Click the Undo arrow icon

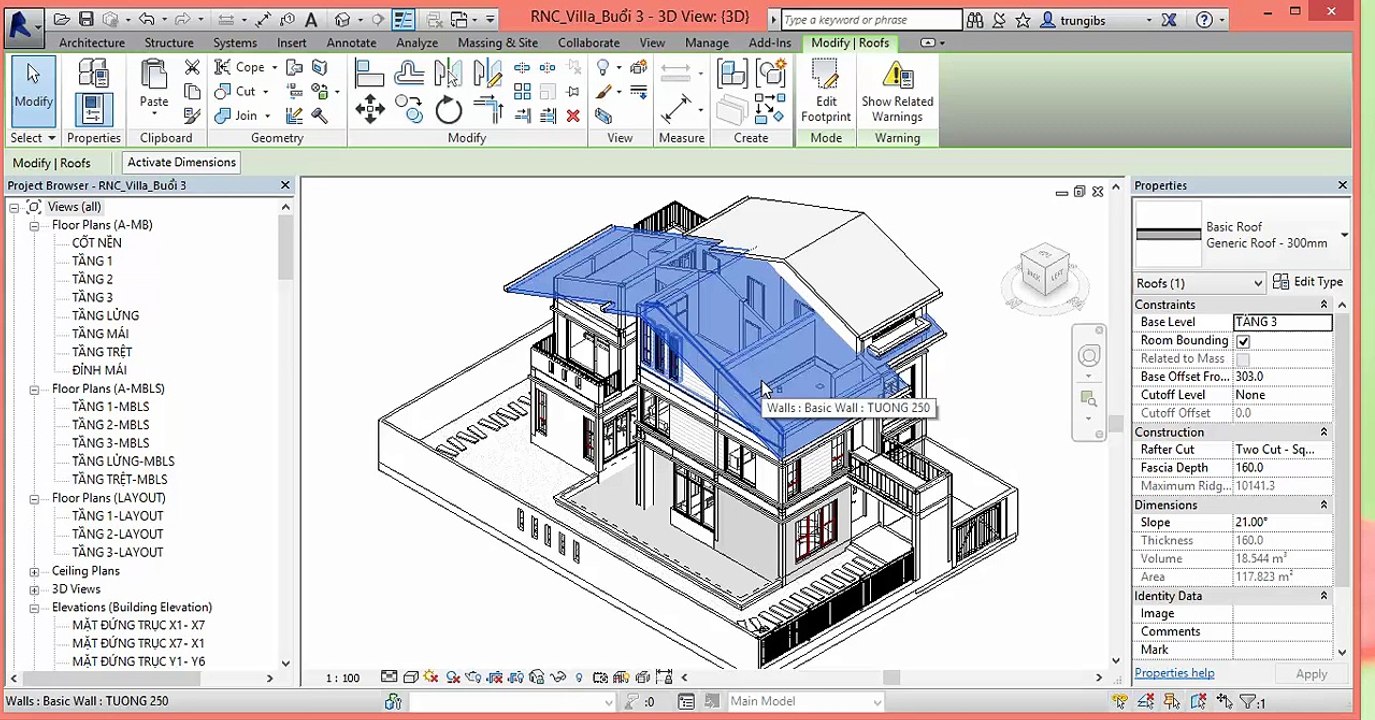click(147, 19)
